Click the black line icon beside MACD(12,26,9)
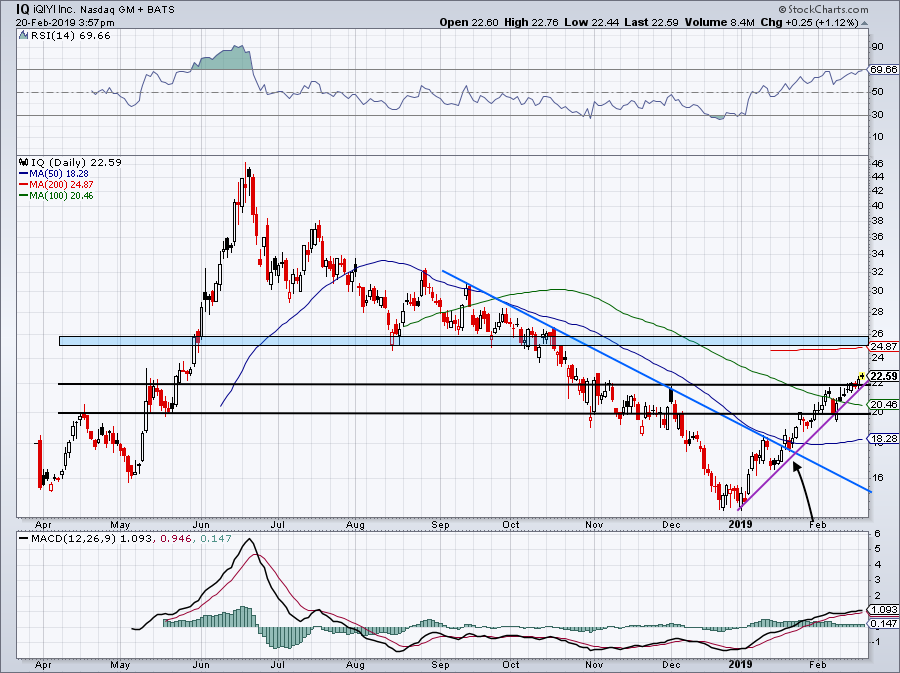This screenshot has width=900, height=673. pos(23,538)
